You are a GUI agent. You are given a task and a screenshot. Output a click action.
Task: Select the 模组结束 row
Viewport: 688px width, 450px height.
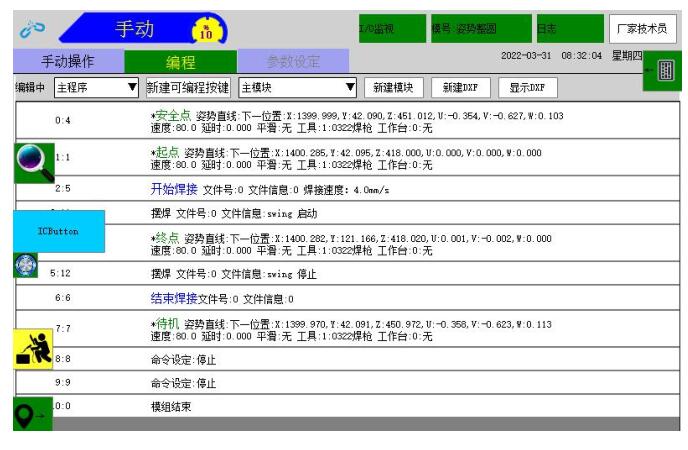tap(348, 406)
